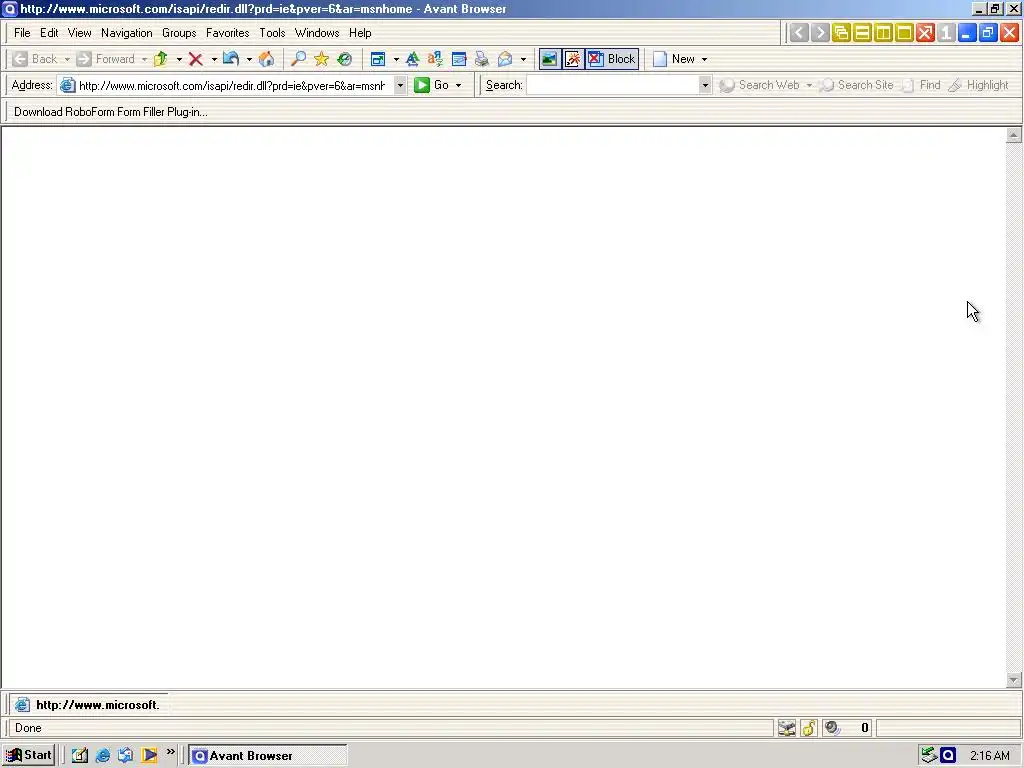The height and width of the screenshot is (768, 1024).
Task: Click Download RoboForm Form Filler Plug-in link
Action: 110,112
